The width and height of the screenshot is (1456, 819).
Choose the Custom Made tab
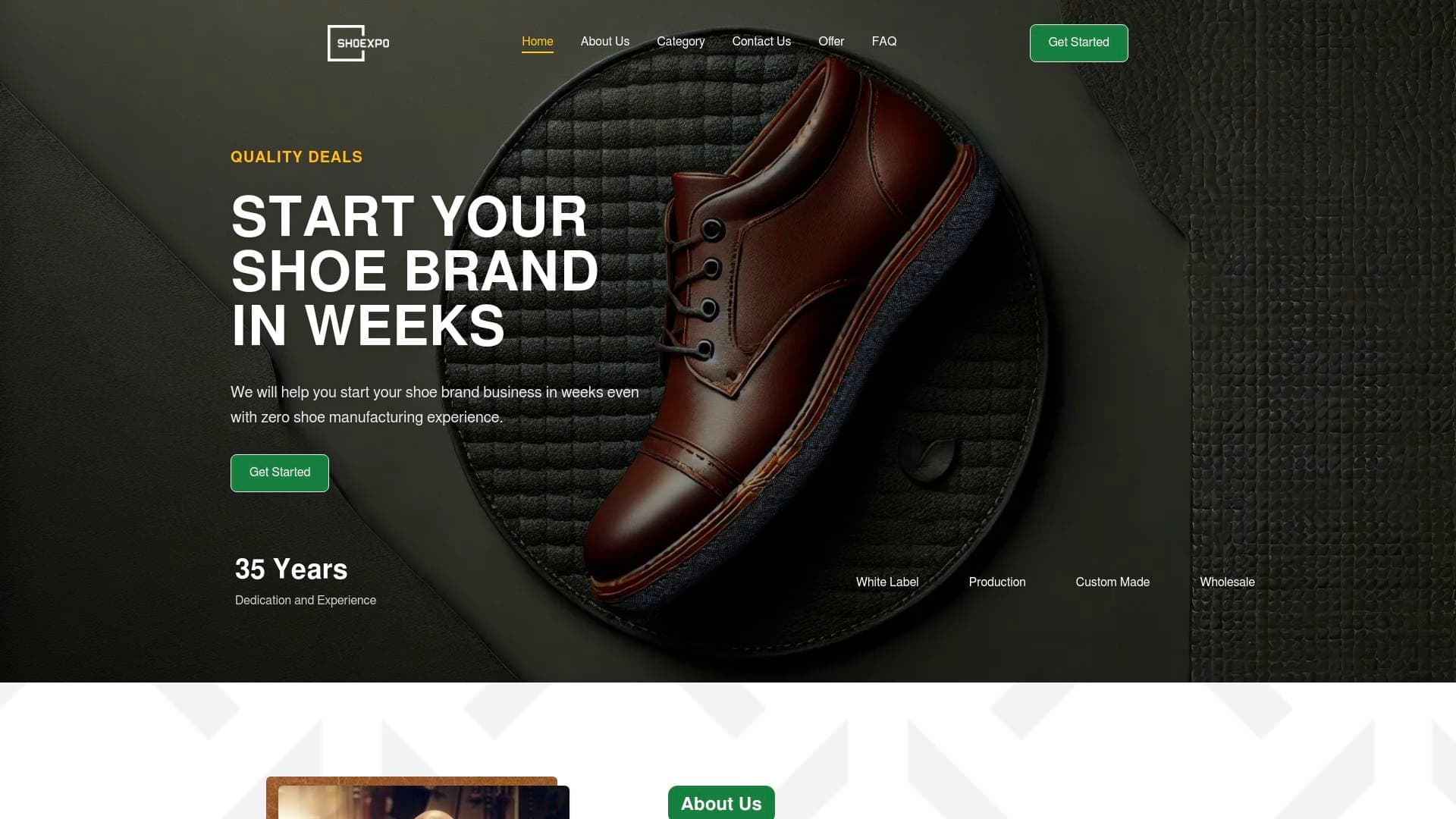click(1112, 582)
